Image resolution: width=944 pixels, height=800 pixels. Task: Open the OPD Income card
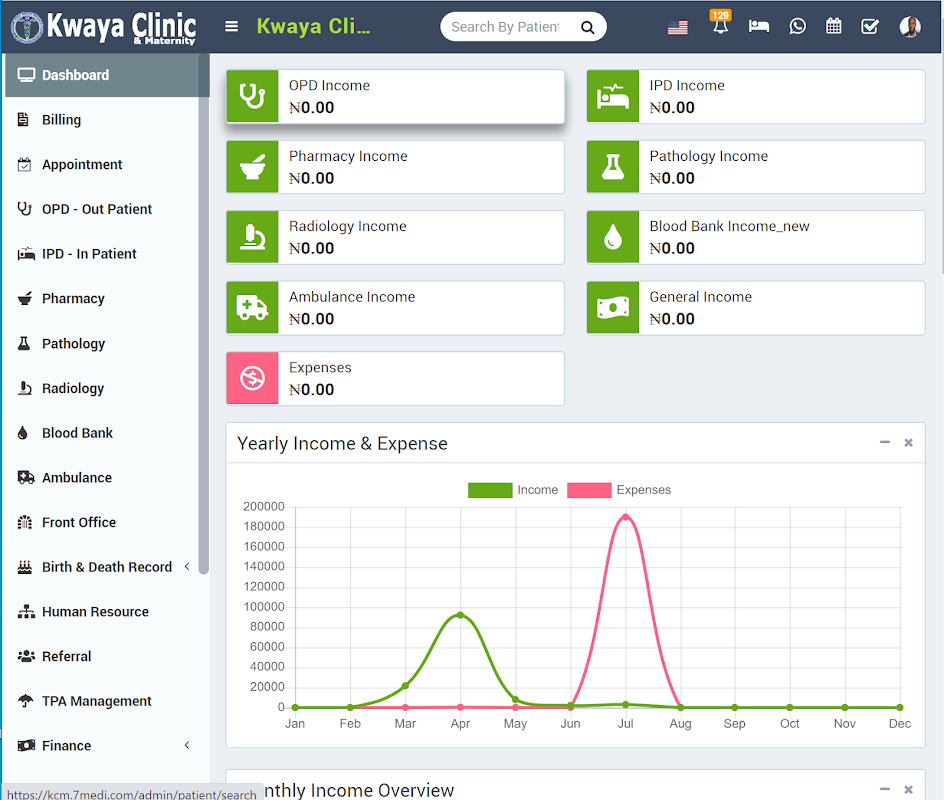395,96
